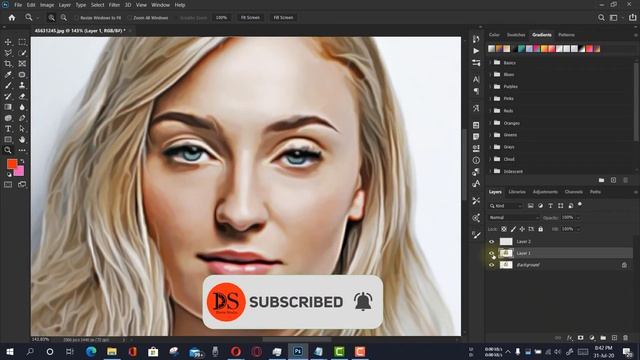
Task: Open the File menu
Action: click(x=18, y=5)
